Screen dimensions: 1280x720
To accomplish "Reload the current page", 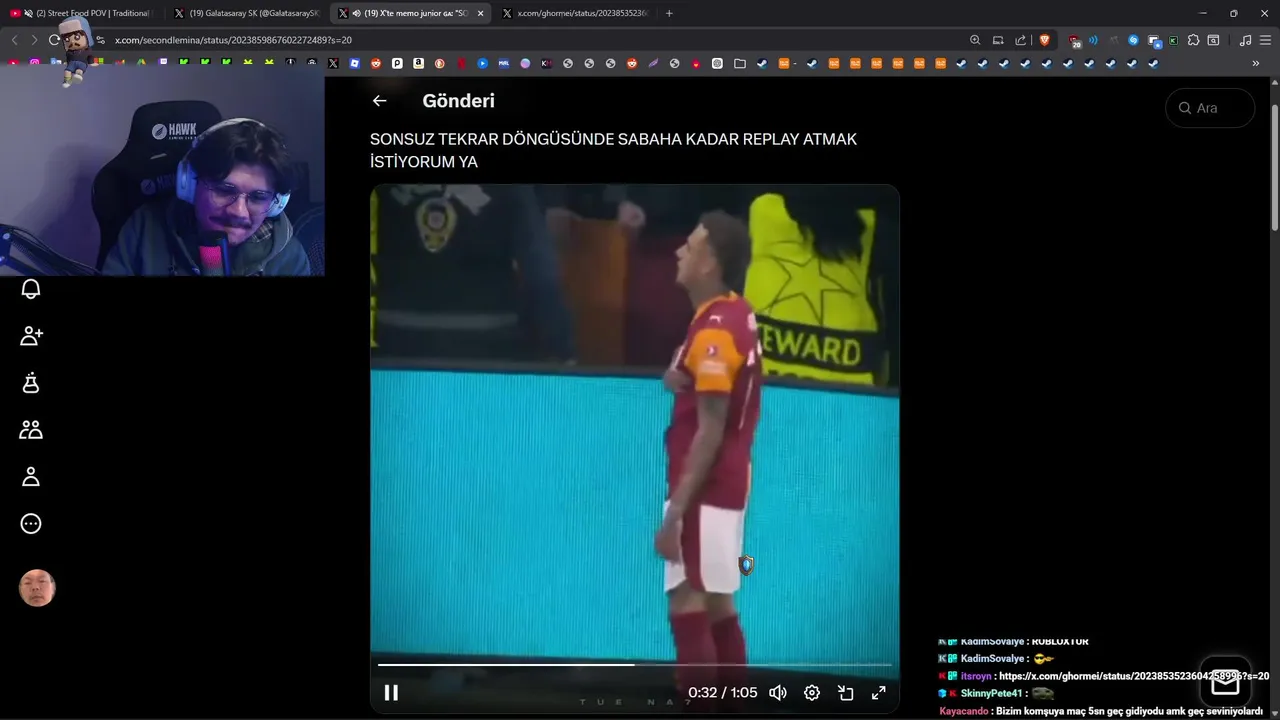I will pyautogui.click(x=54, y=40).
